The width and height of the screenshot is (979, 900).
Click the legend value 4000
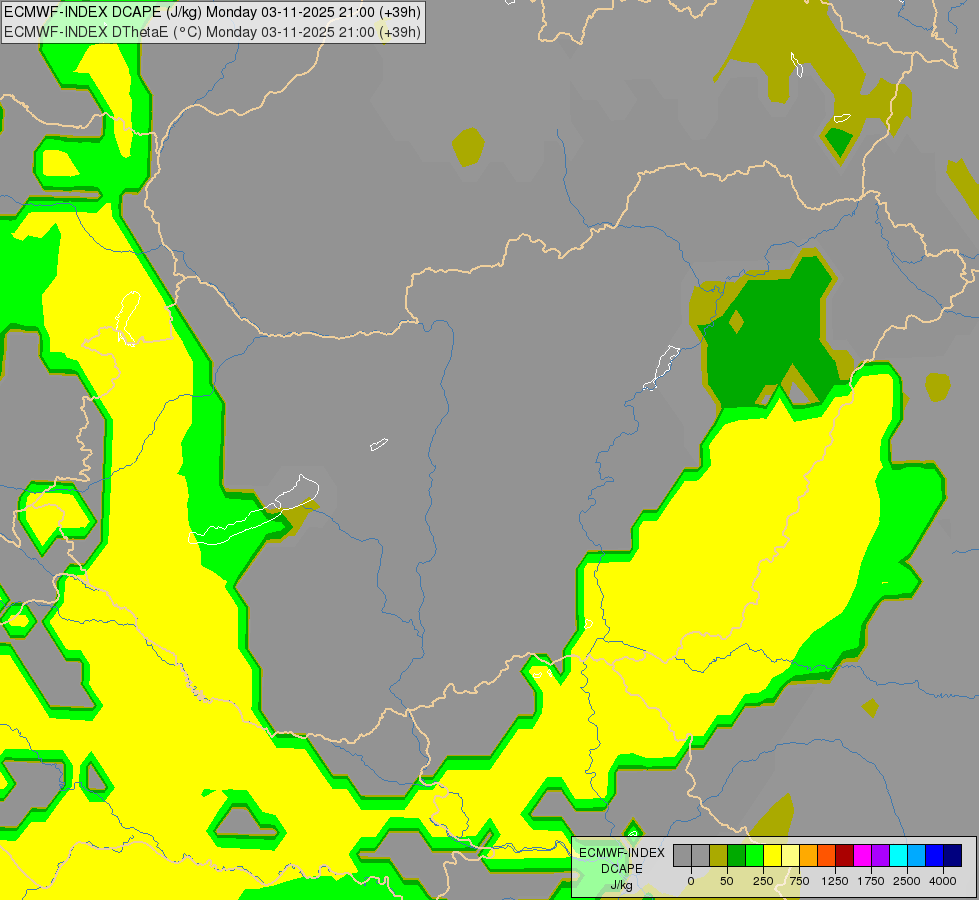pyautogui.click(x=943, y=881)
